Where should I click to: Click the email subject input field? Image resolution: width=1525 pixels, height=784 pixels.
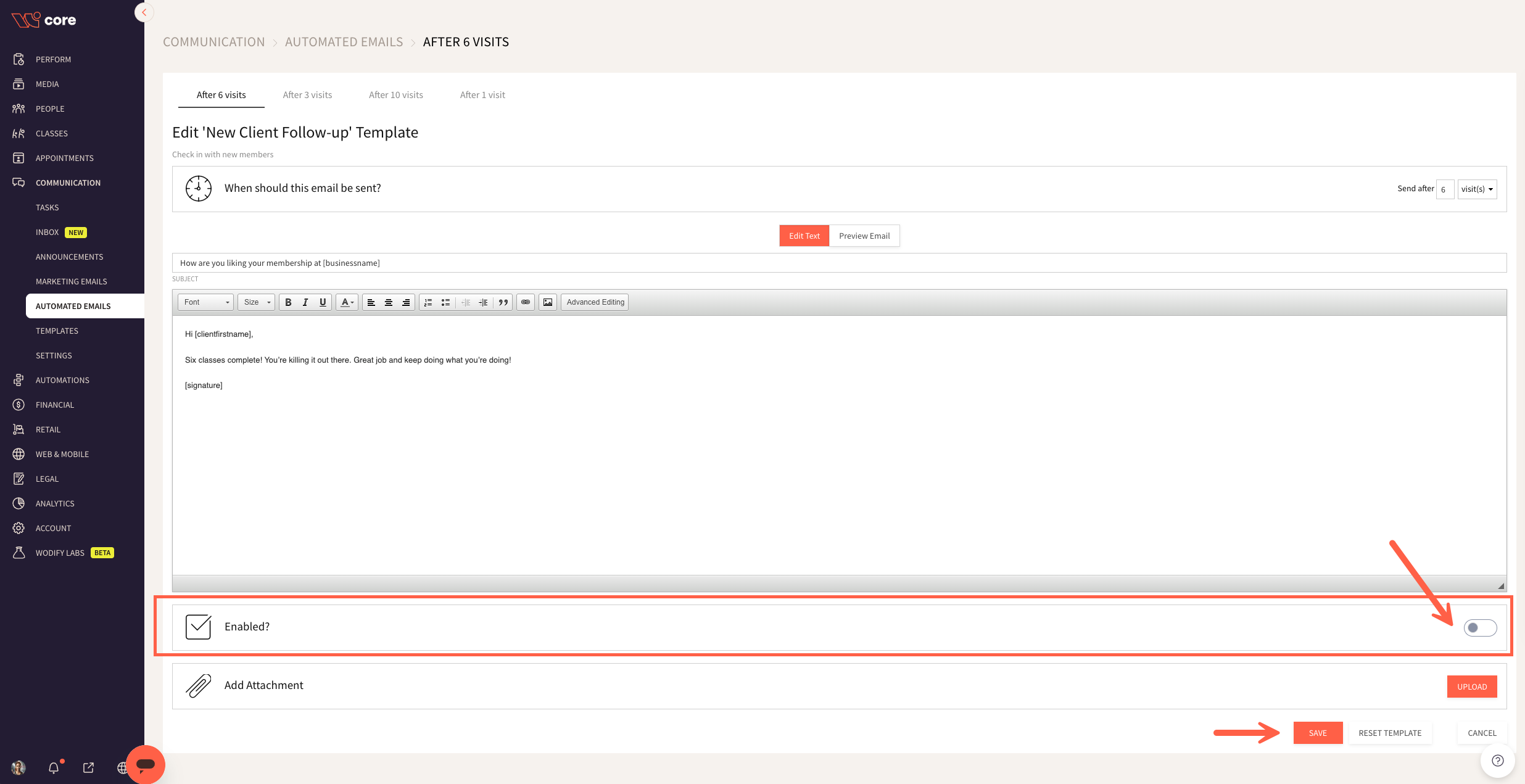point(839,263)
